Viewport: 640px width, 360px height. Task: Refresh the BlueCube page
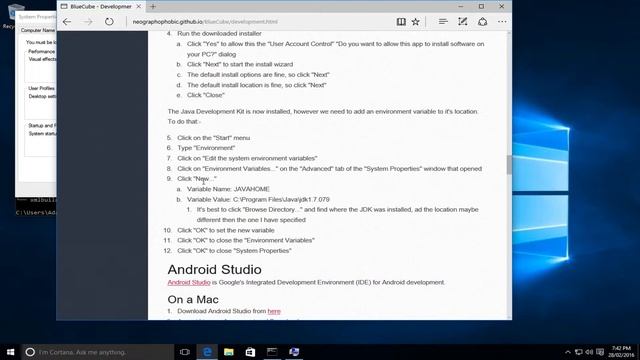coord(109,22)
